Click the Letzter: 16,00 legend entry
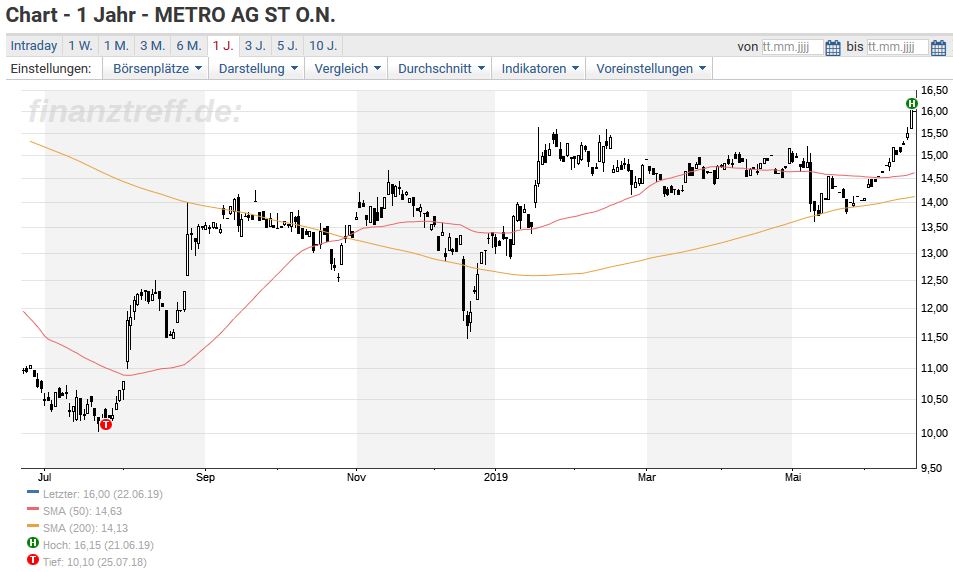 coord(103,494)
